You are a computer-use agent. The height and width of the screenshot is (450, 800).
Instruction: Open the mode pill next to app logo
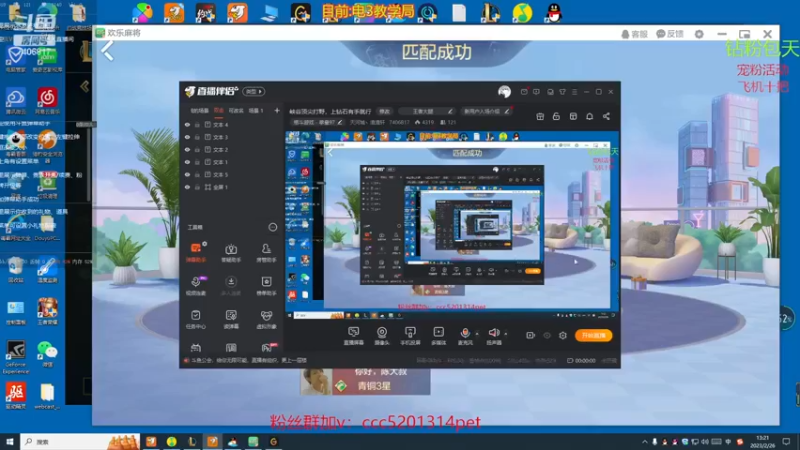(254, 92)
